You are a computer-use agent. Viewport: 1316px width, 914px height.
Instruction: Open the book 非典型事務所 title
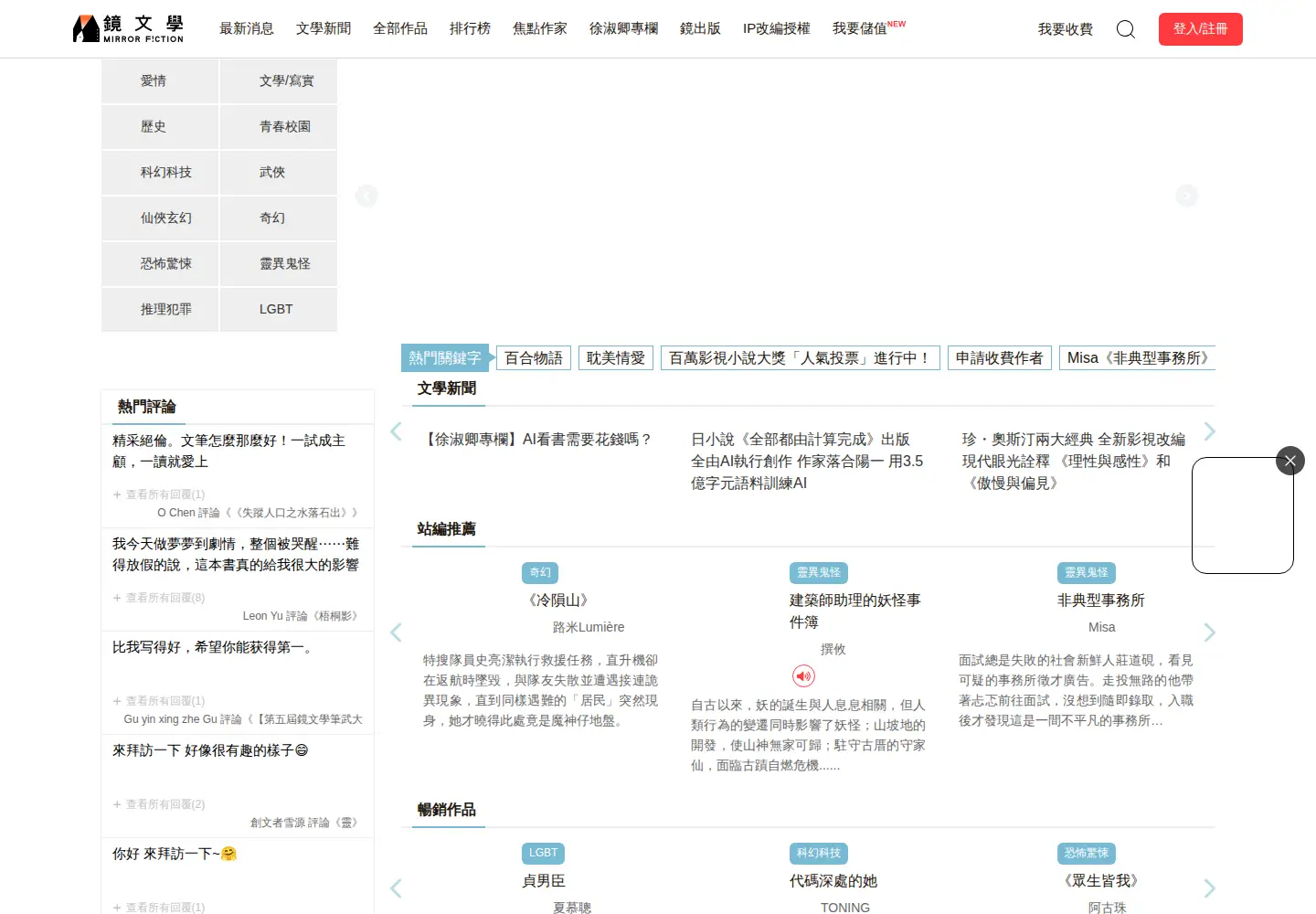[1100, 600]
